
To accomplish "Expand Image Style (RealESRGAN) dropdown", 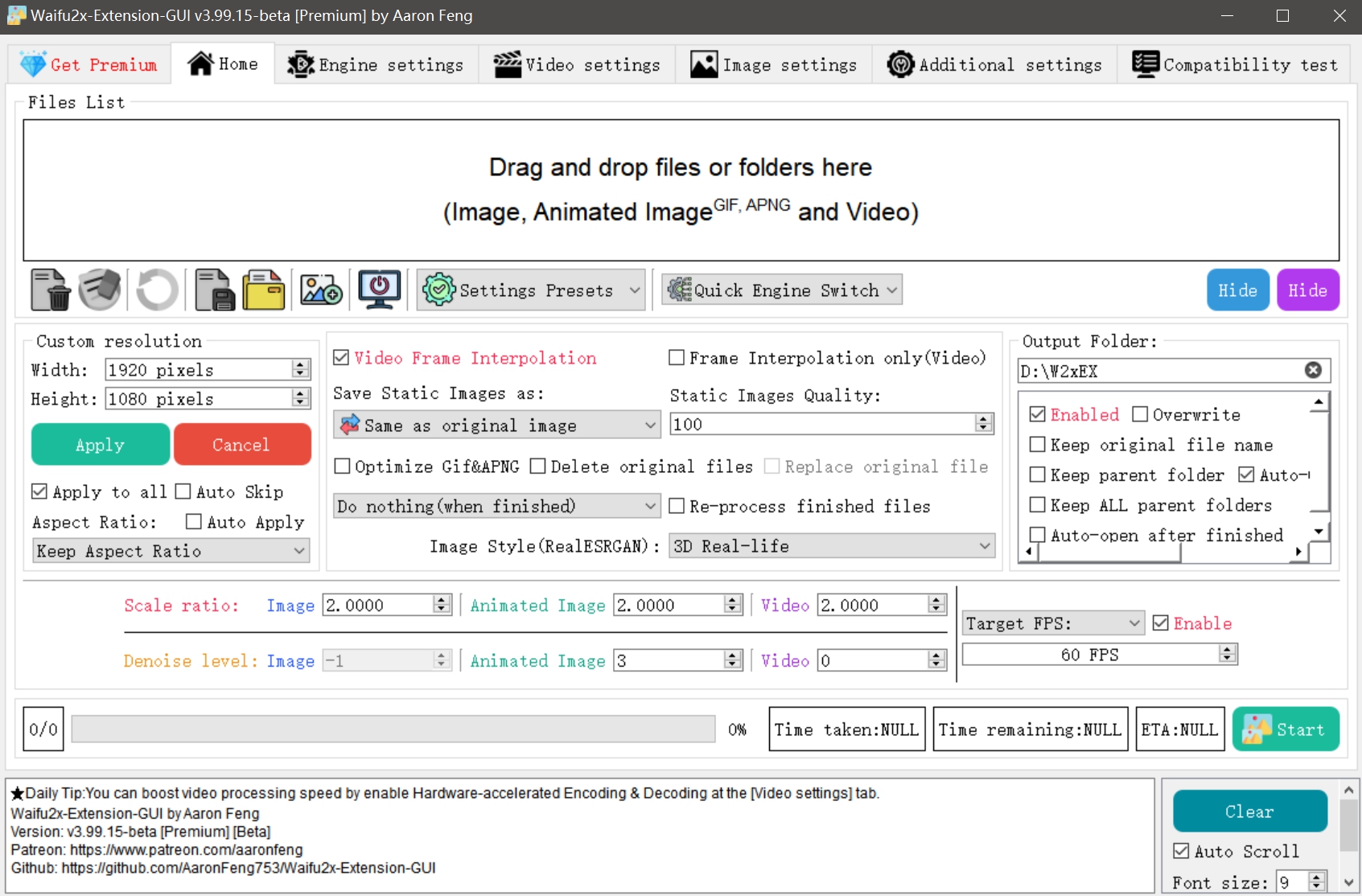I will point(832,545).
